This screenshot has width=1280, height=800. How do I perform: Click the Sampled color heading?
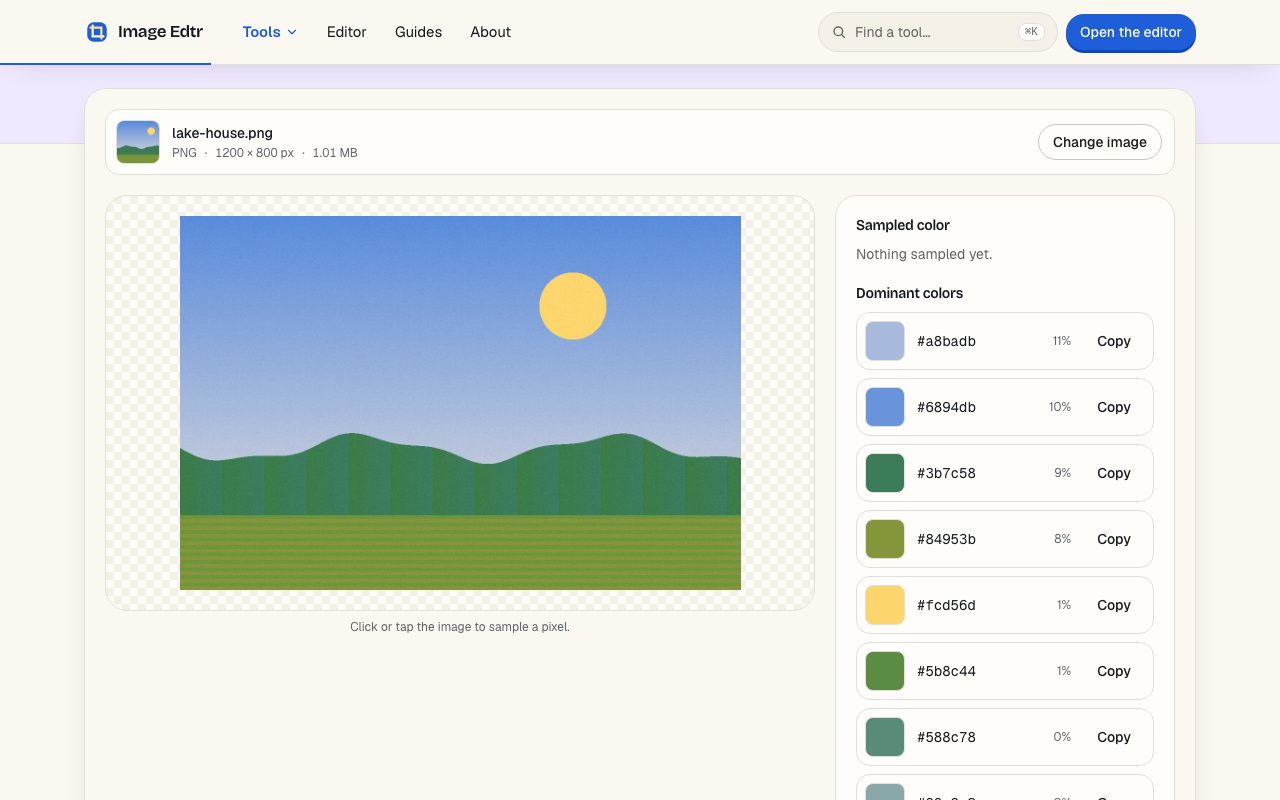click(x=903, y=225)
